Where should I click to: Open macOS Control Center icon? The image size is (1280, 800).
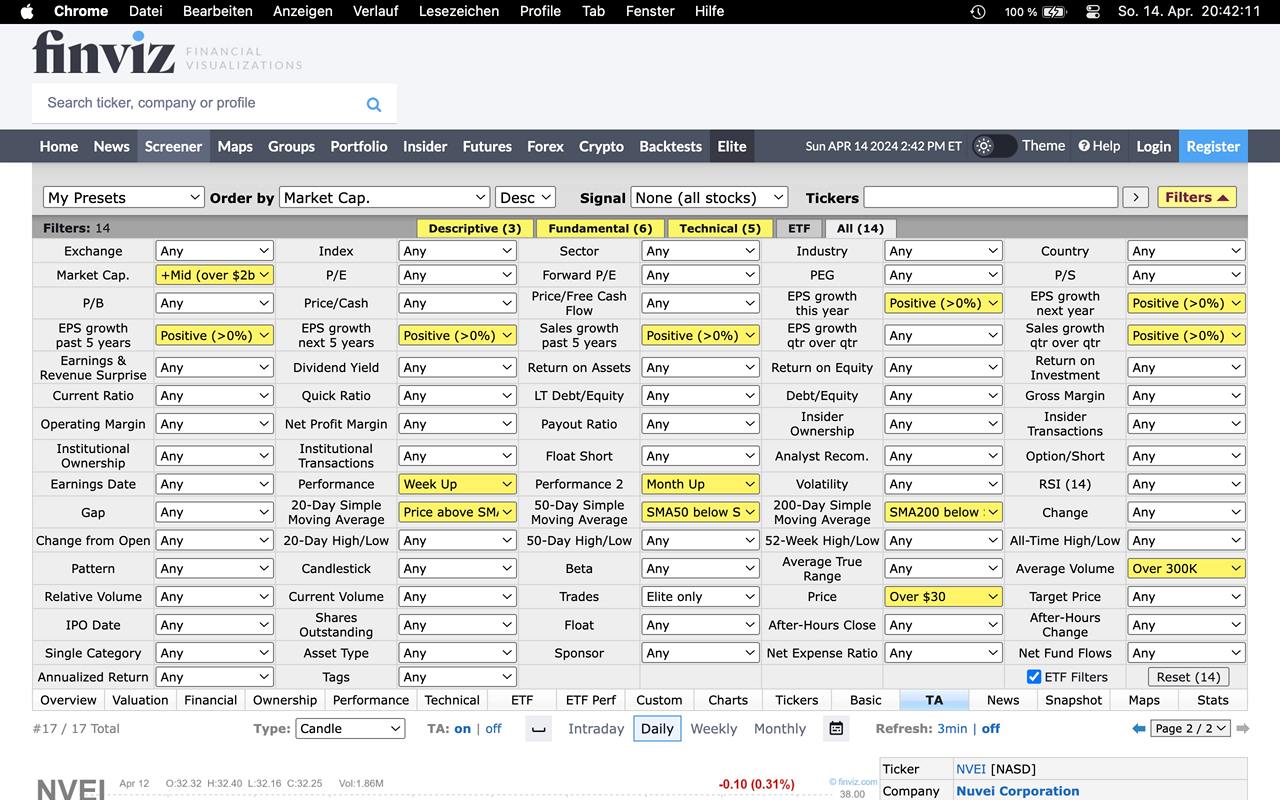click(1092, 12)
